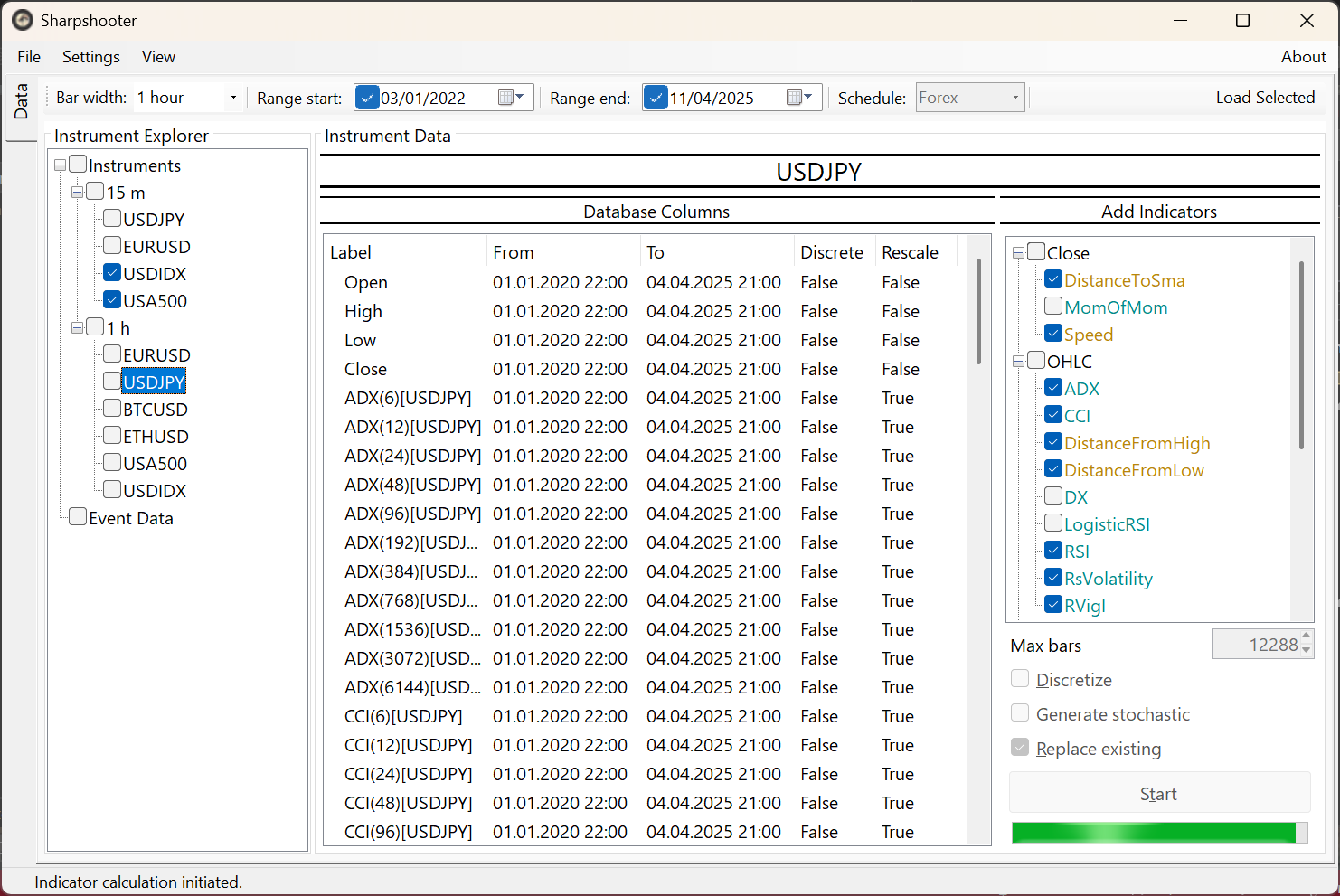The height and width of the screenshot is (896, 1340).
Task: Select USDIDX under 1 h
Action: pos(155,490)
